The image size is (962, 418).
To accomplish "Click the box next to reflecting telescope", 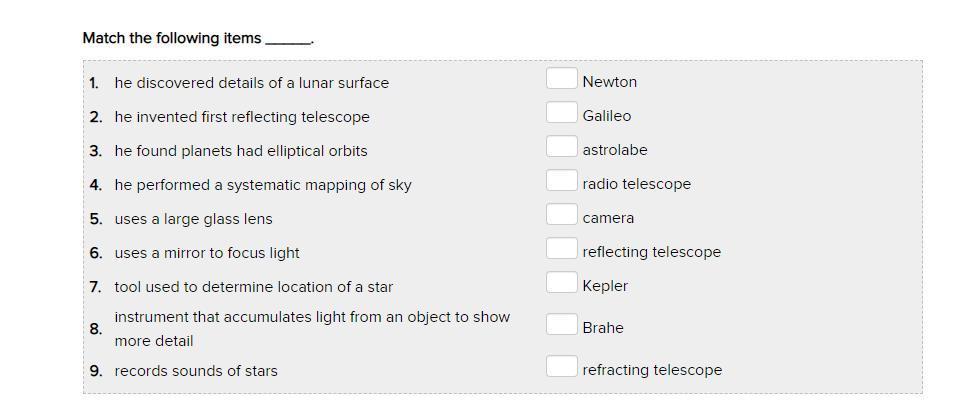I will [561, 249].
